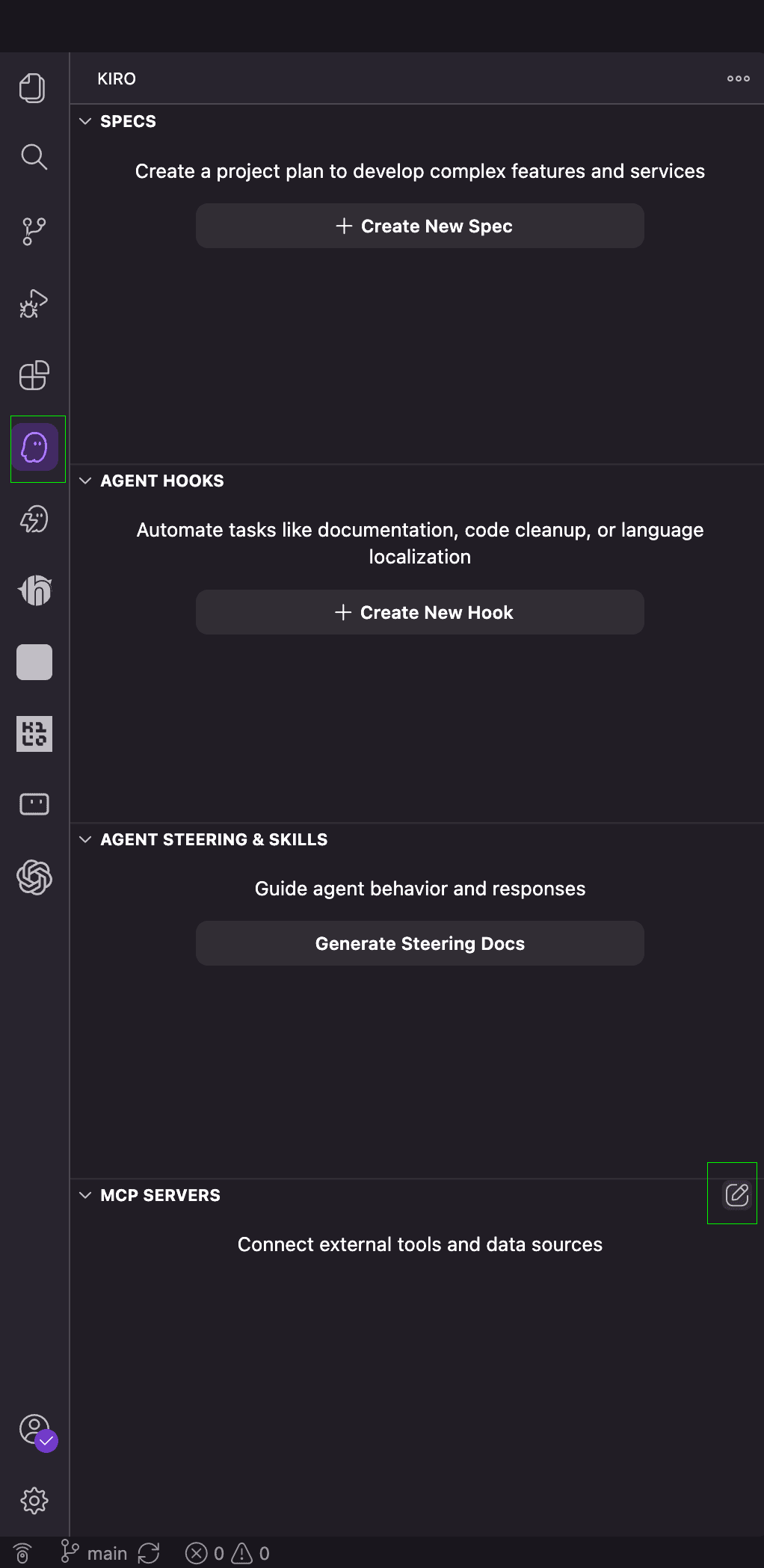Collapse the MCP SERVERS section
Viewport: 764px width, 1568px height.
click(x=85, y=1194)
